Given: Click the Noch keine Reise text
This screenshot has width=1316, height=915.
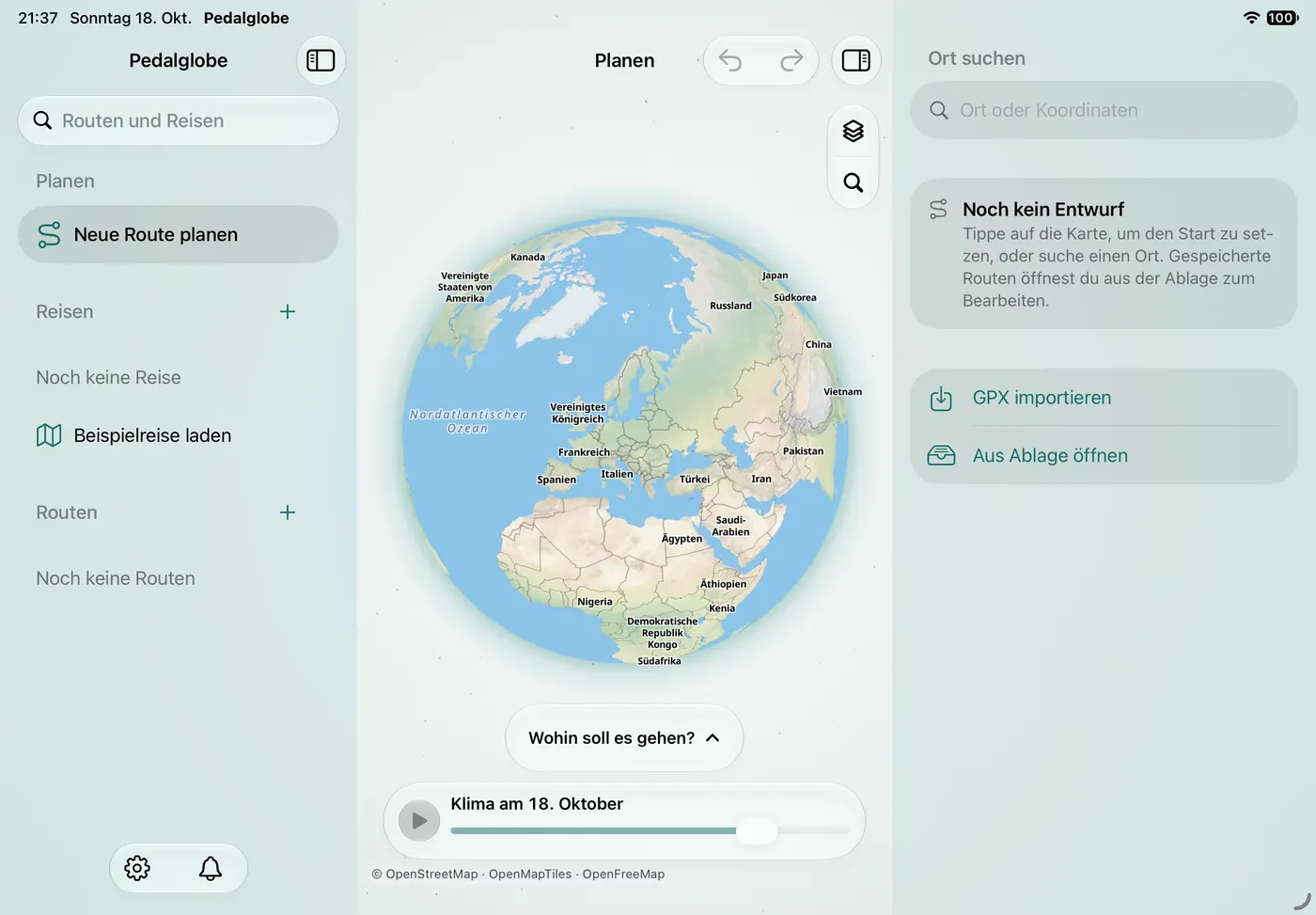Looking at the screenshot, I should (108, 377).
